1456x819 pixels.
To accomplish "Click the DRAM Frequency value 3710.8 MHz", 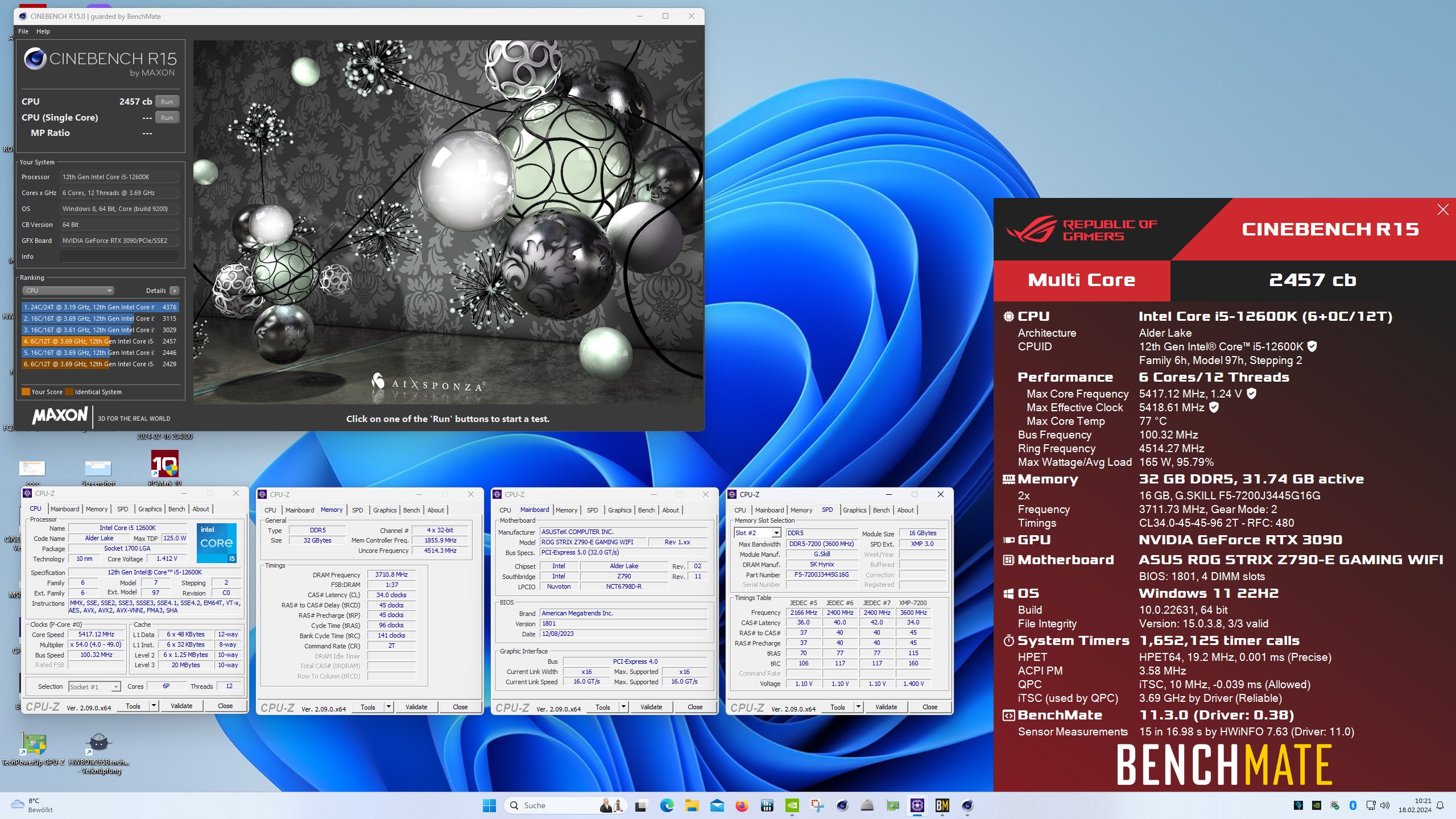I will (391, 574).
